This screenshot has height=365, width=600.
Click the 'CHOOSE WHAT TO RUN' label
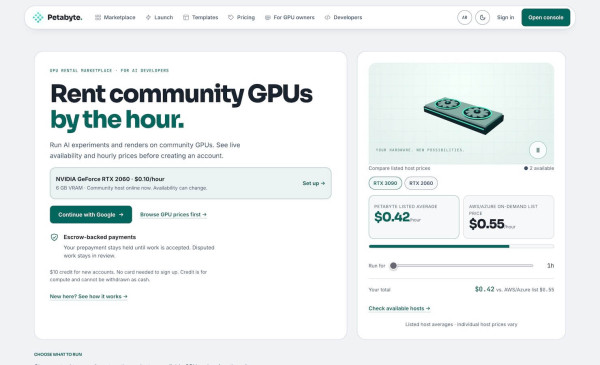tap(58, 355)
